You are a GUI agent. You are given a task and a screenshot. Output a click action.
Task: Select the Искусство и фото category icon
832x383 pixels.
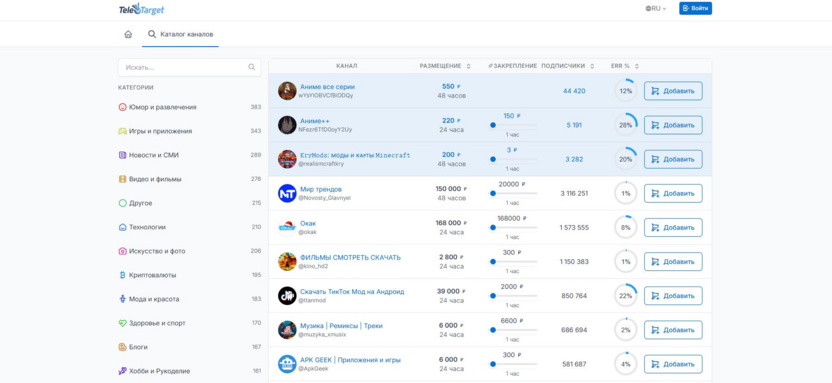pyautogui.click(x=123, y=251)
